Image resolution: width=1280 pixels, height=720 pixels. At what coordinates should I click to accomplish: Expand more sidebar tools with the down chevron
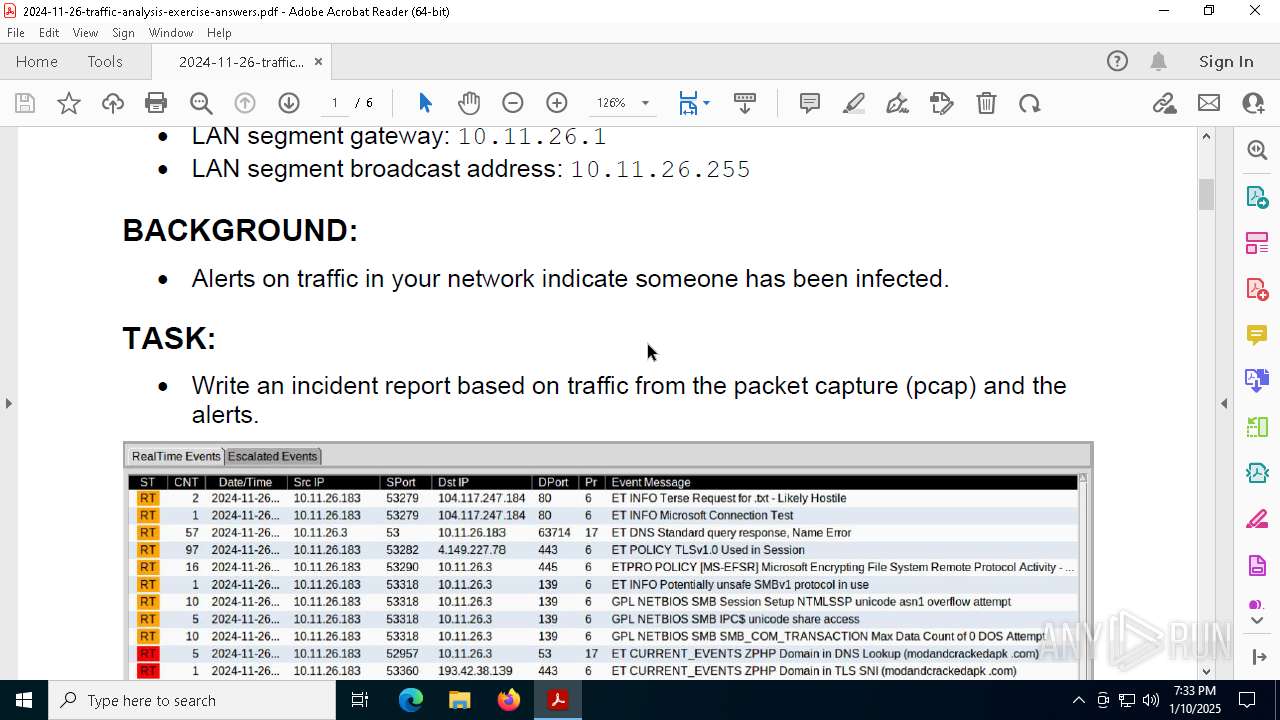pyautogui.click(x=1257, y=621)
